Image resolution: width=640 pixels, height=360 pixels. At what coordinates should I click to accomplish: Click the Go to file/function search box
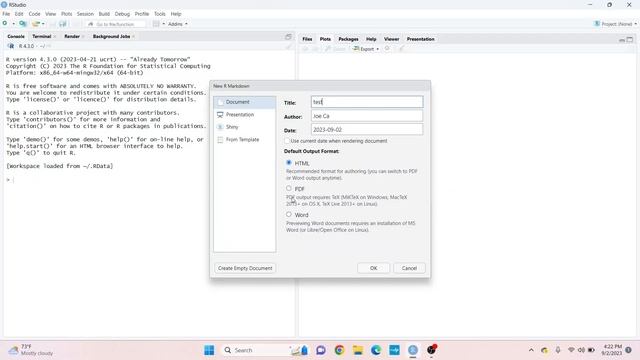(x=116, y=24)
